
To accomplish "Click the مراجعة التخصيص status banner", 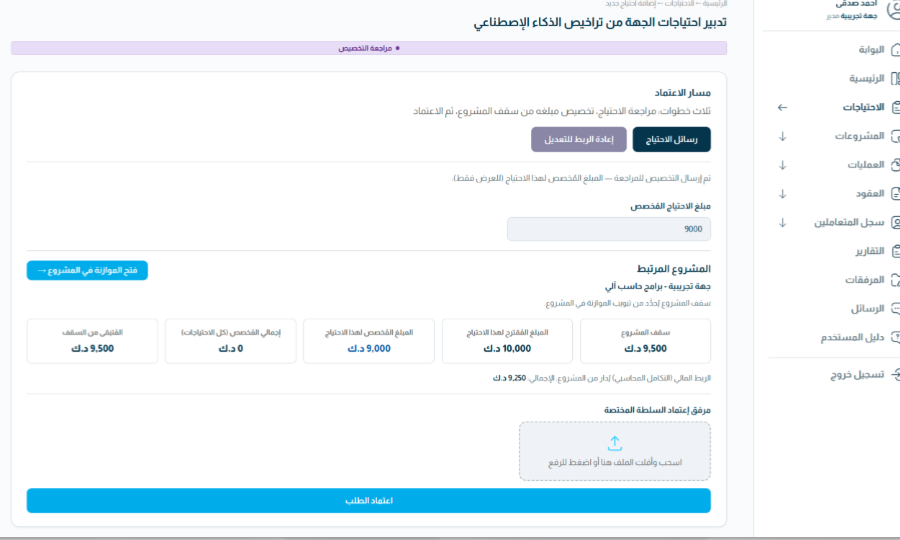I will [368, 48].
